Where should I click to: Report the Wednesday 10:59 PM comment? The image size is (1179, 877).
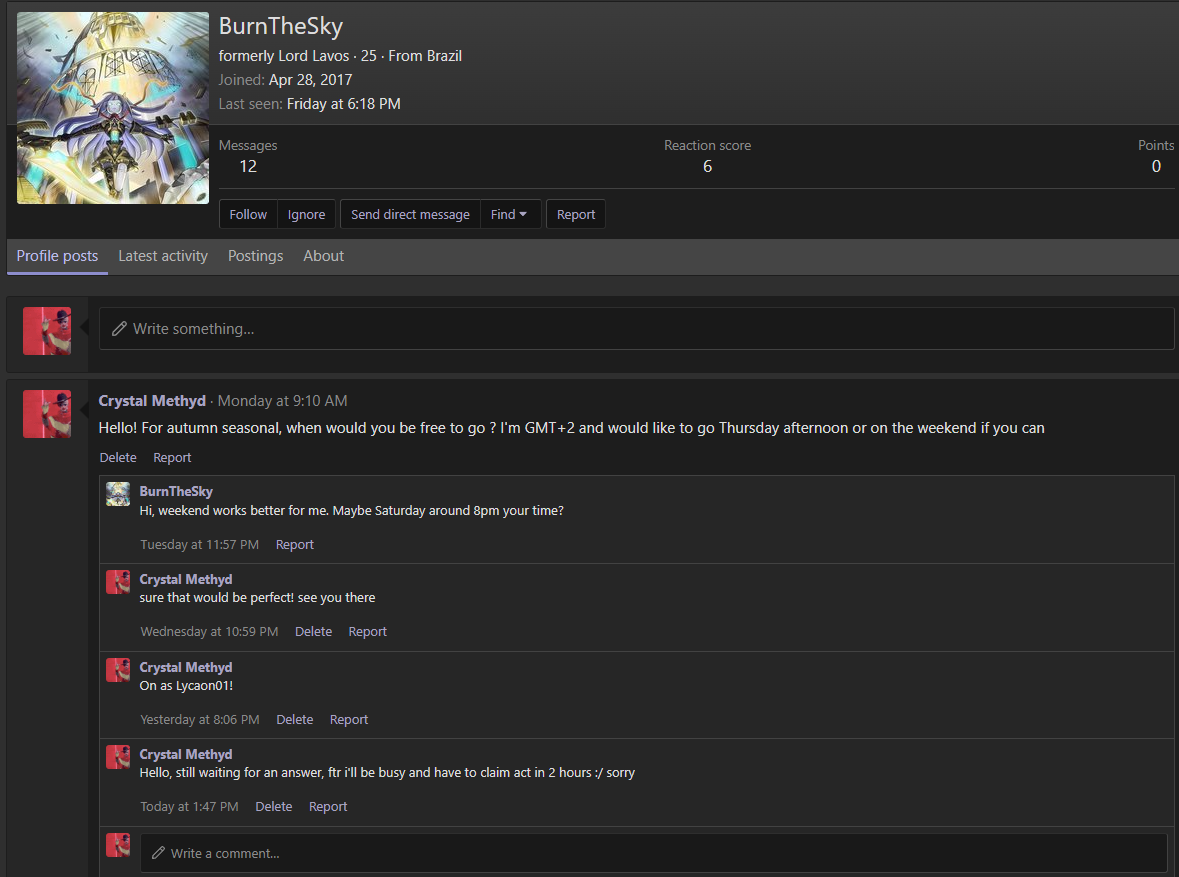[x=368, y=632]
